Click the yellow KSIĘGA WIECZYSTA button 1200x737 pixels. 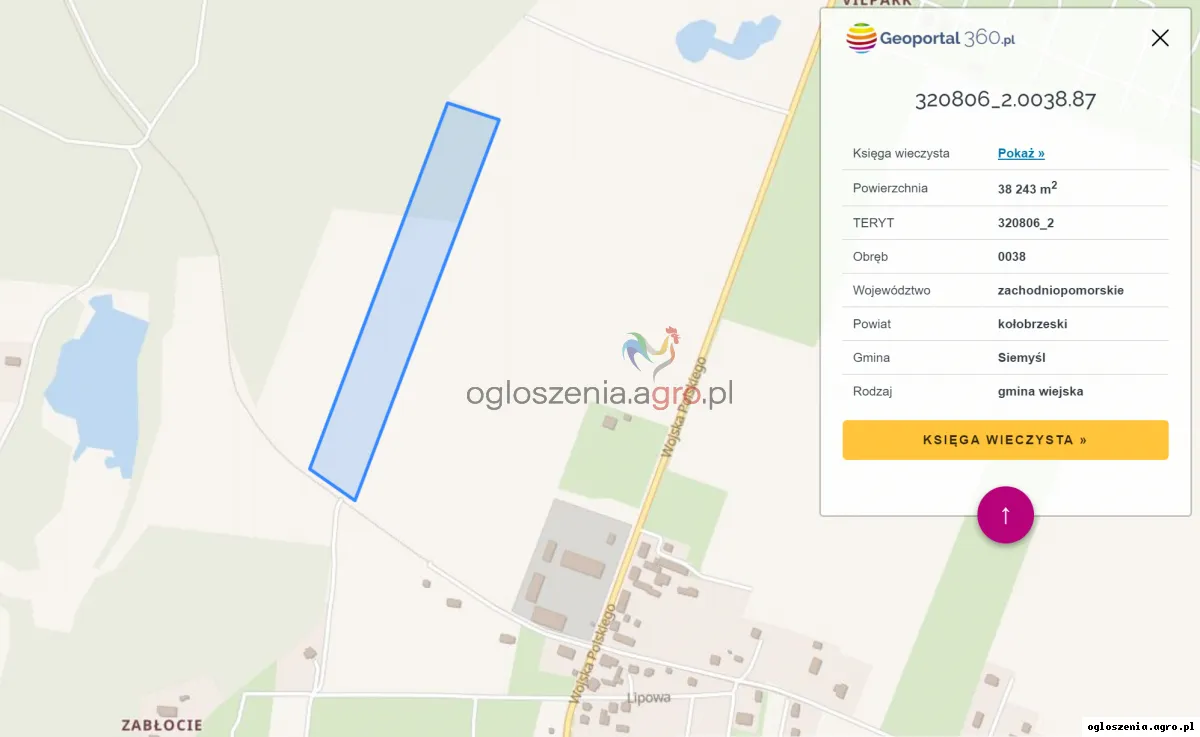pos(1005,440)
